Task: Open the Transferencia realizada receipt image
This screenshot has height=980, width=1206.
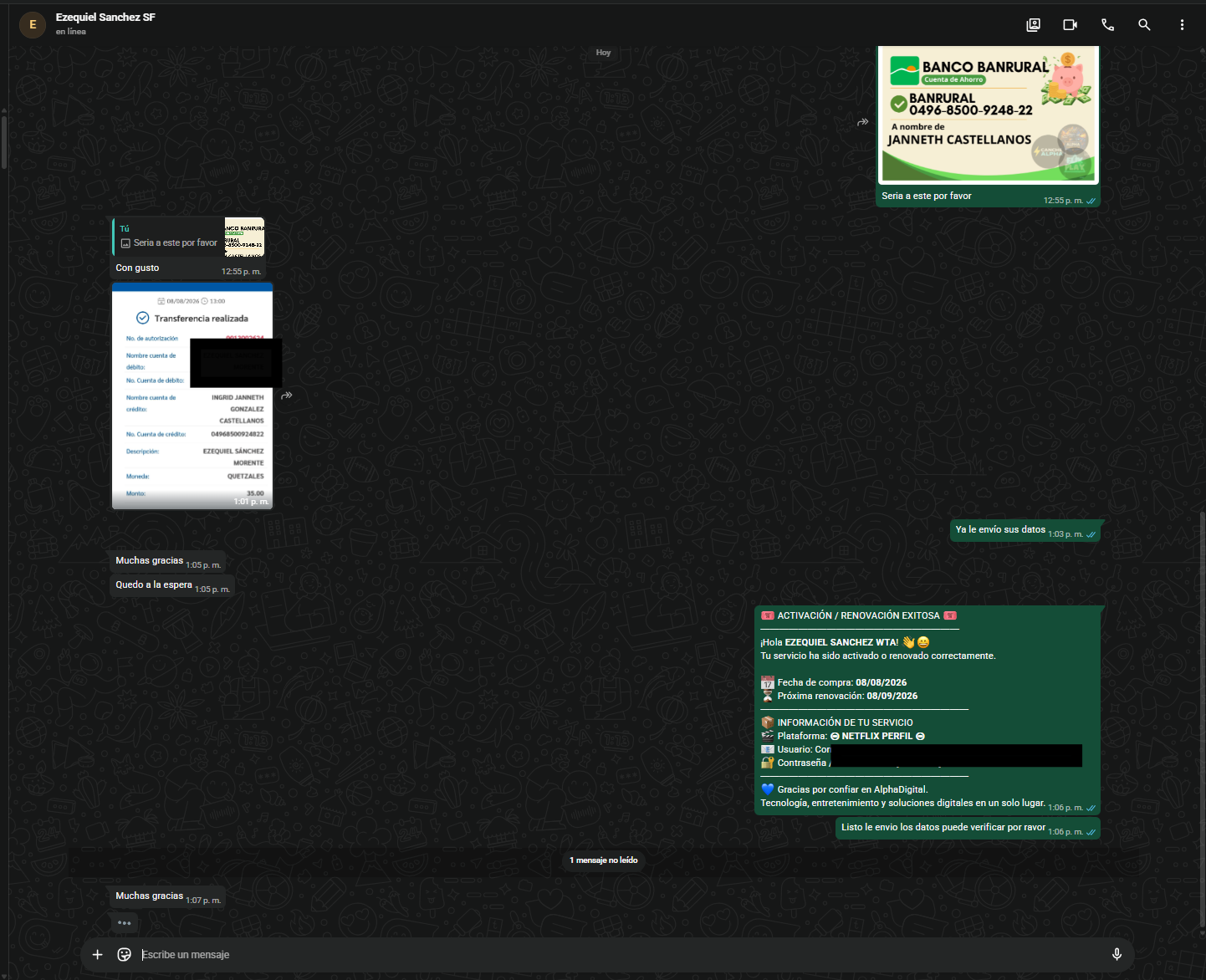Action: (192, 396)
